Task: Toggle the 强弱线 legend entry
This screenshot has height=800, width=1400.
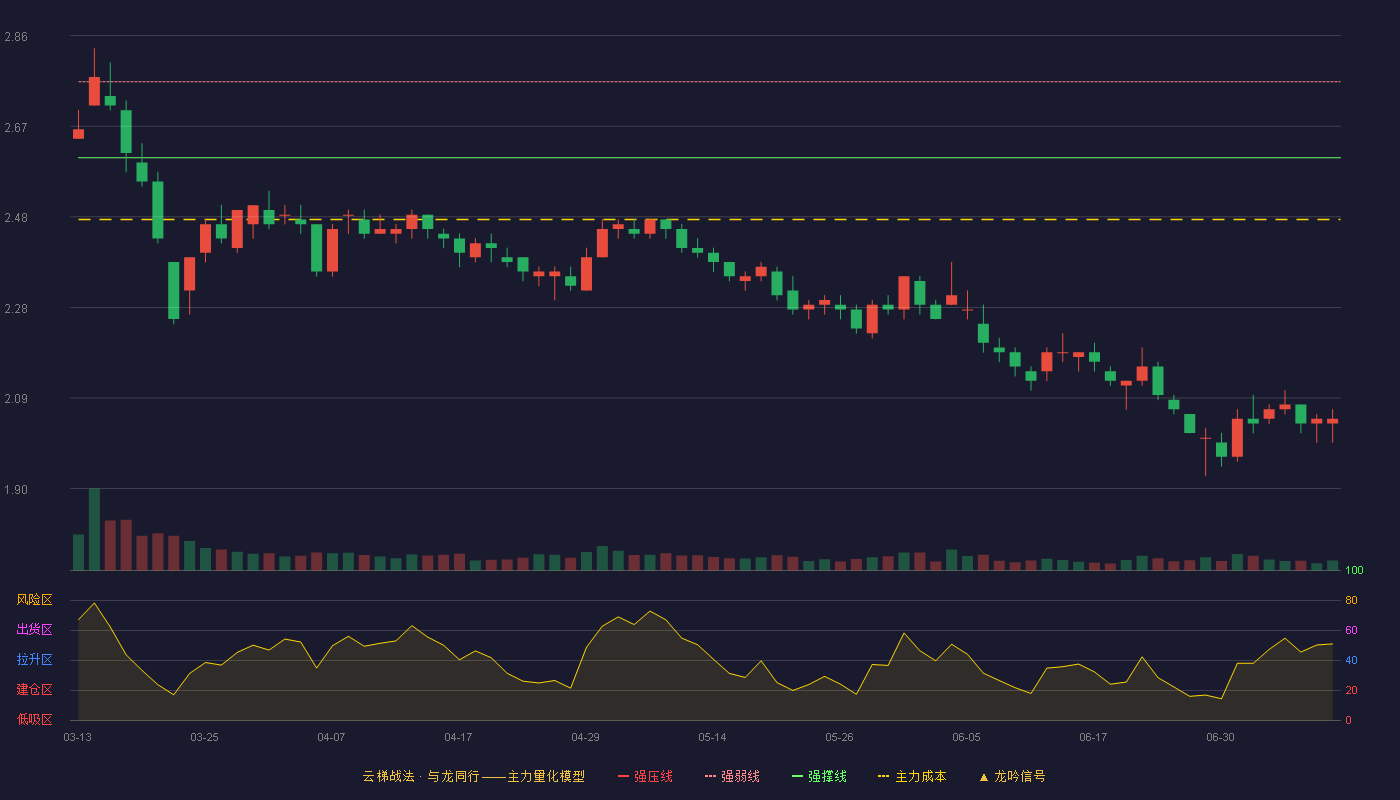Action: click(732, 776)
